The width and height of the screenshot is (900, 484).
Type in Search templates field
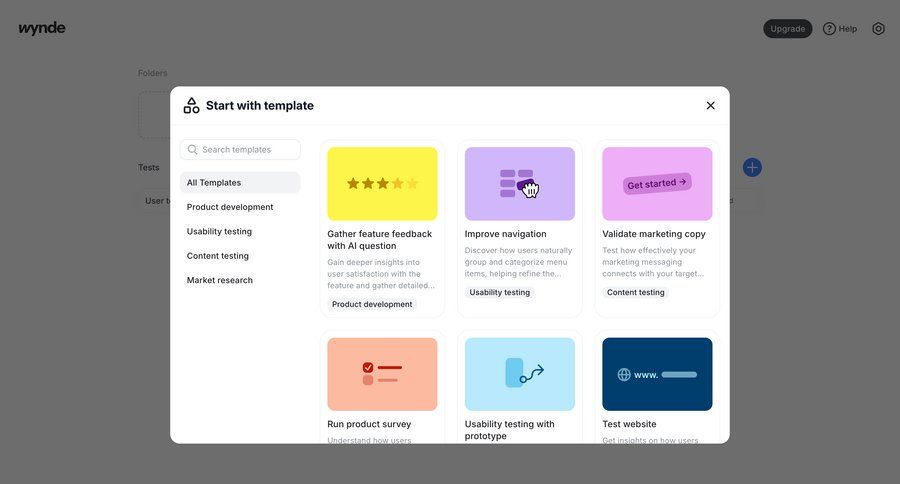[248, 150]
